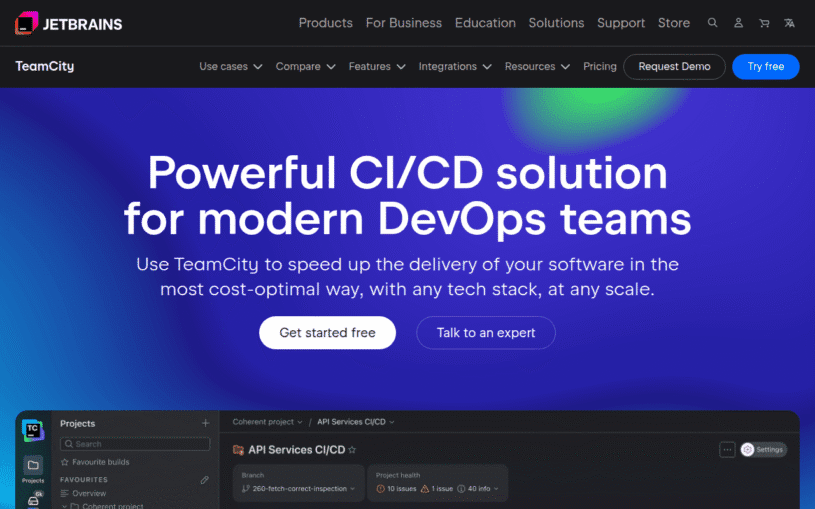Click the Projects panel heading
This screenshot has width=815, height=509.
77,423
